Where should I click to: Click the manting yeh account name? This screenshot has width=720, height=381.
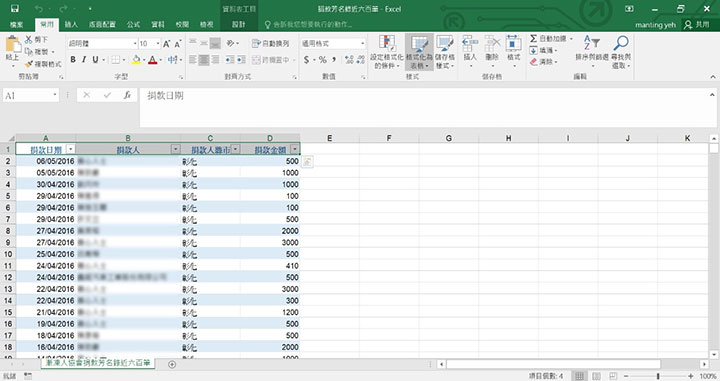point(655,25)
